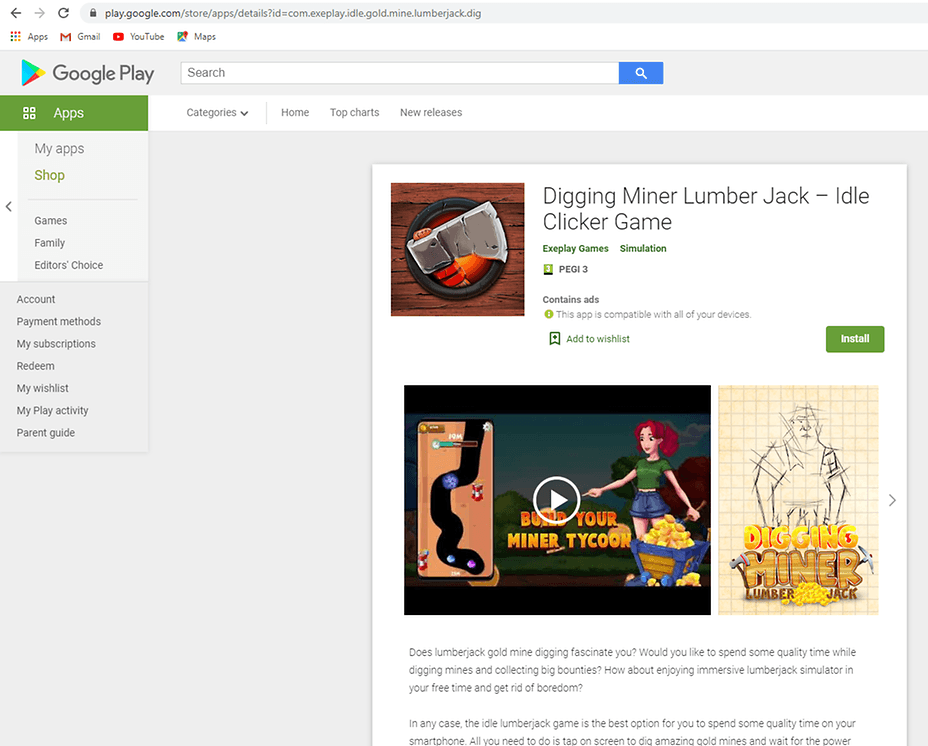
Task: Select Shop in the sidebar
Action: pyautogui.click(x=50, y=175)
